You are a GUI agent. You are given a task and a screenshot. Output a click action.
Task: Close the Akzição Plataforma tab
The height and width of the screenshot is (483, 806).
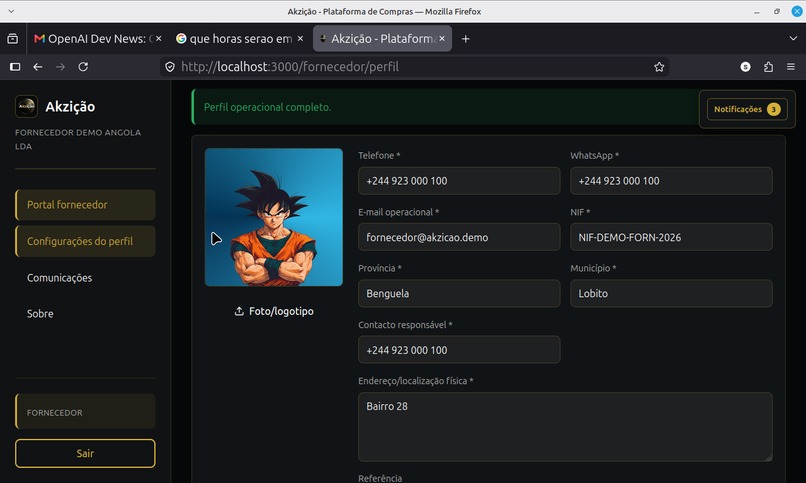tap(442, 39)
